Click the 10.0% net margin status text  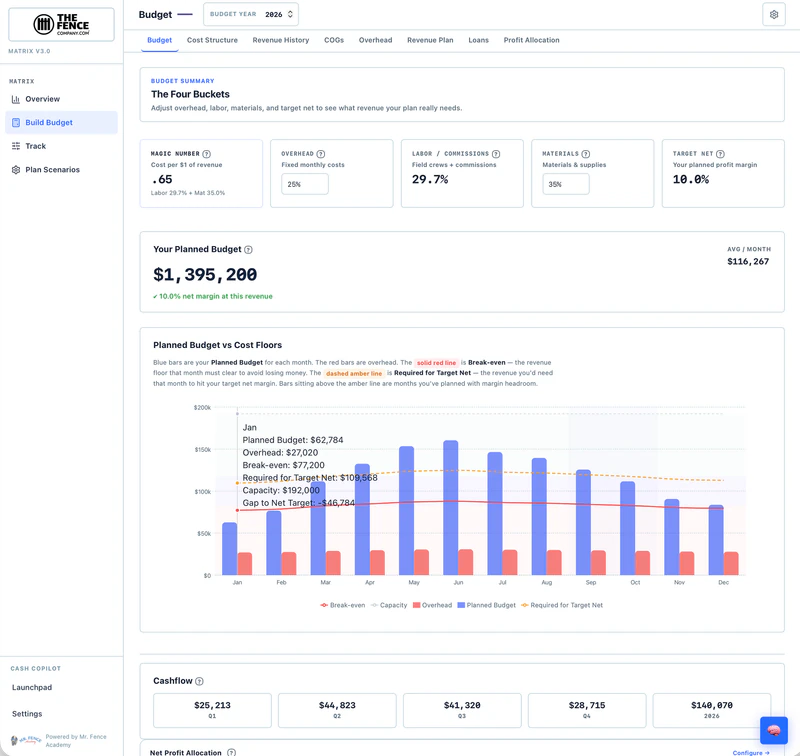tap(213, 296)
